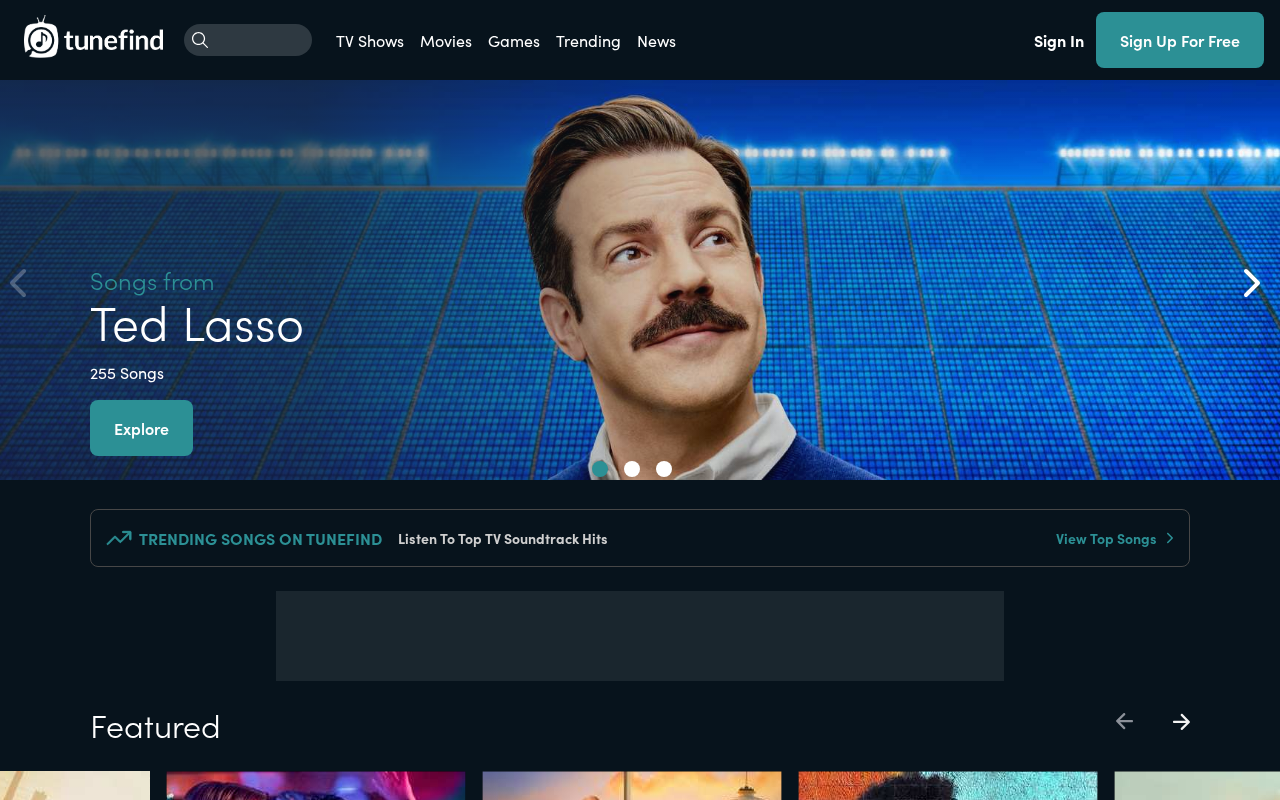Click the trending chart arrow icon
This screenshot has width=1280, height=800.
coord(119,538)
